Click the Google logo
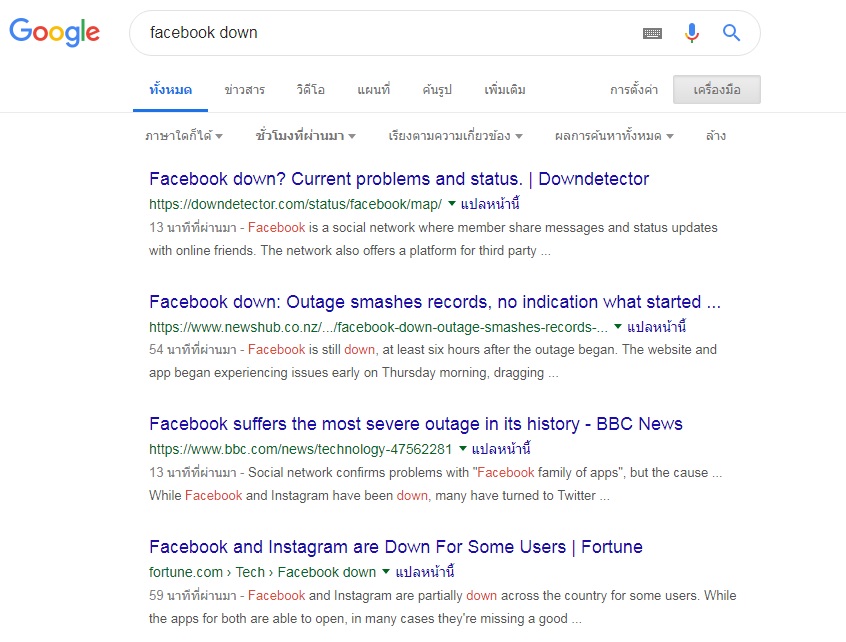The image size is (846, 642). (x=55, y=32)
